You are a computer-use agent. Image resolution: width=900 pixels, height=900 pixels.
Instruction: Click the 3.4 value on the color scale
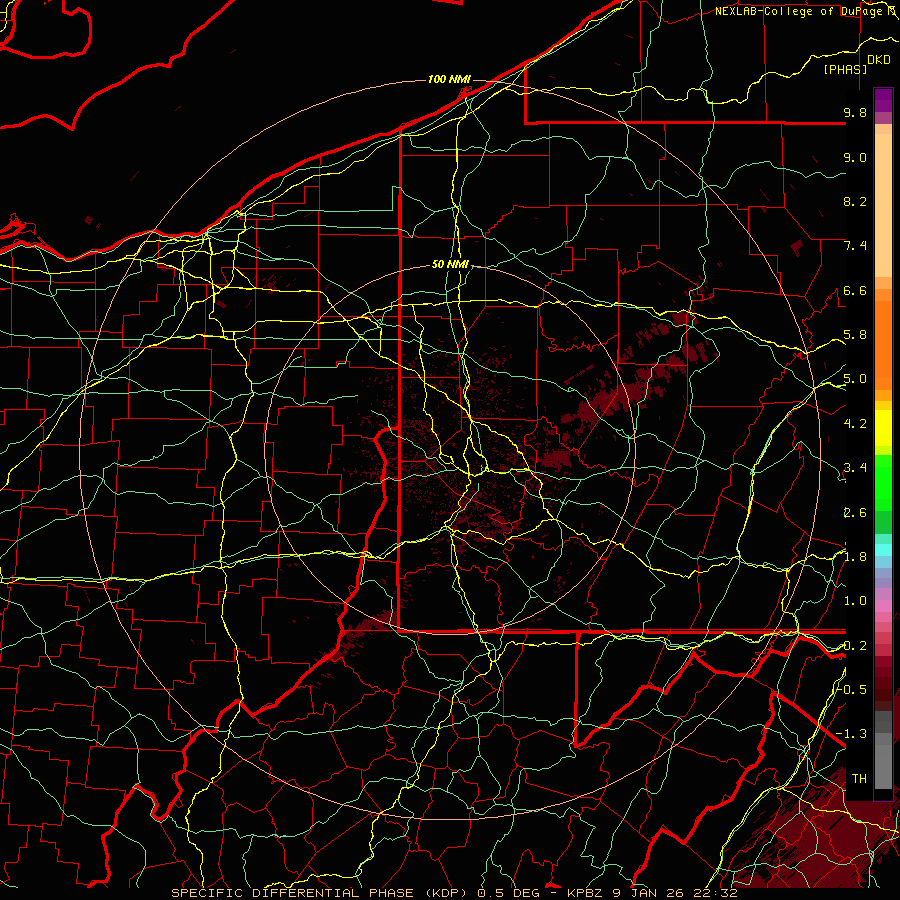[x=855, y=468]
